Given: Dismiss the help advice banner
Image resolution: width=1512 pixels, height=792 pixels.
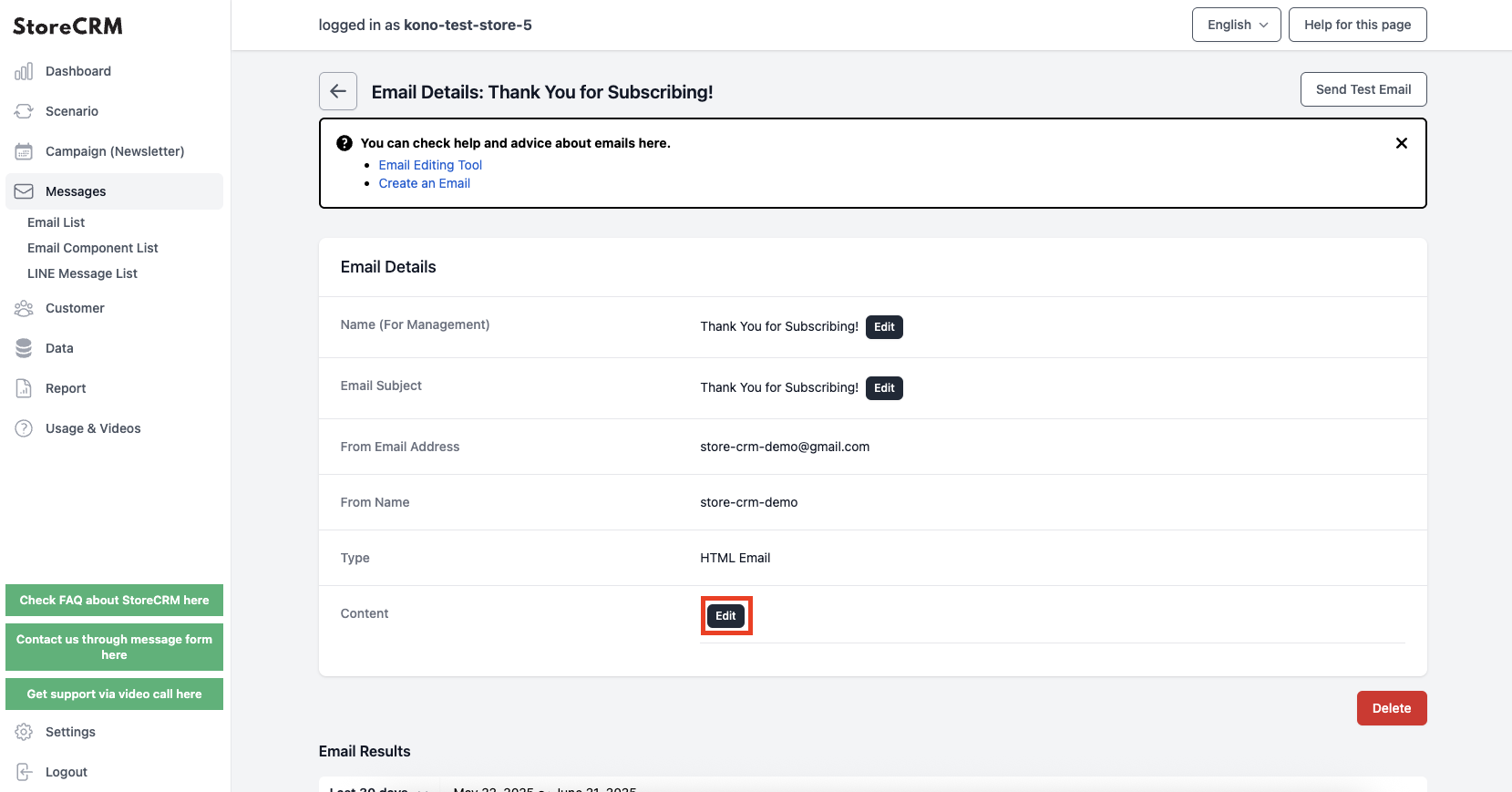Looking at the screenshot, I should coord(1402,143).
